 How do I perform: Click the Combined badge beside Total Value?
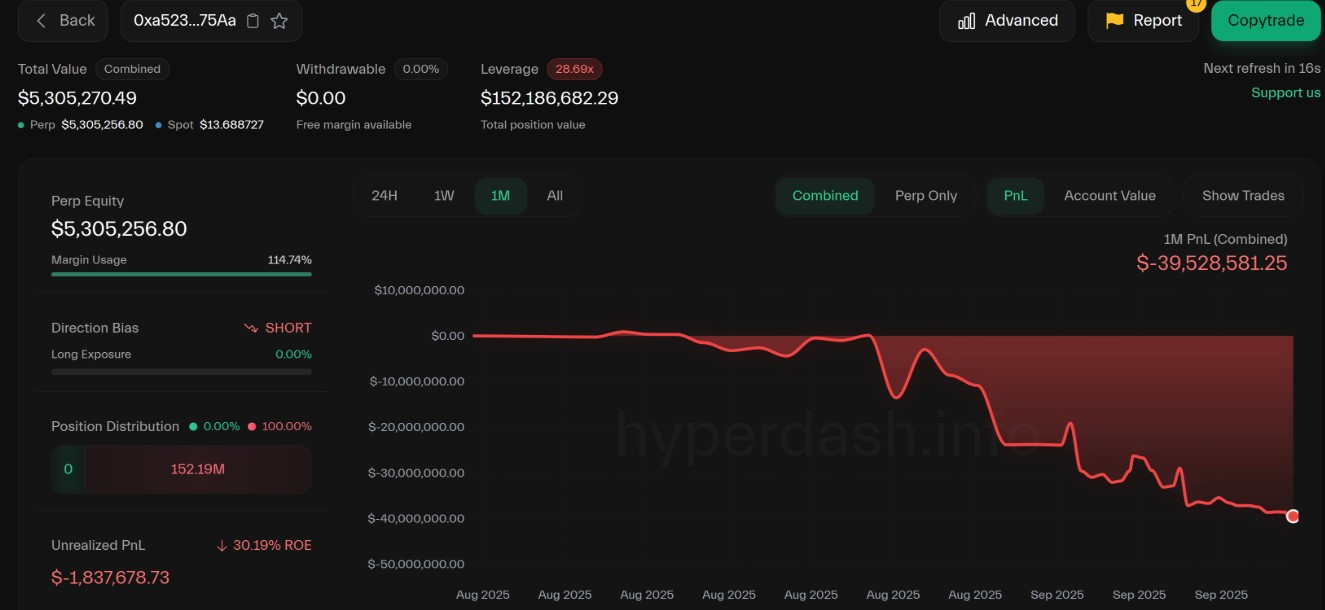(x=132, y=69)
